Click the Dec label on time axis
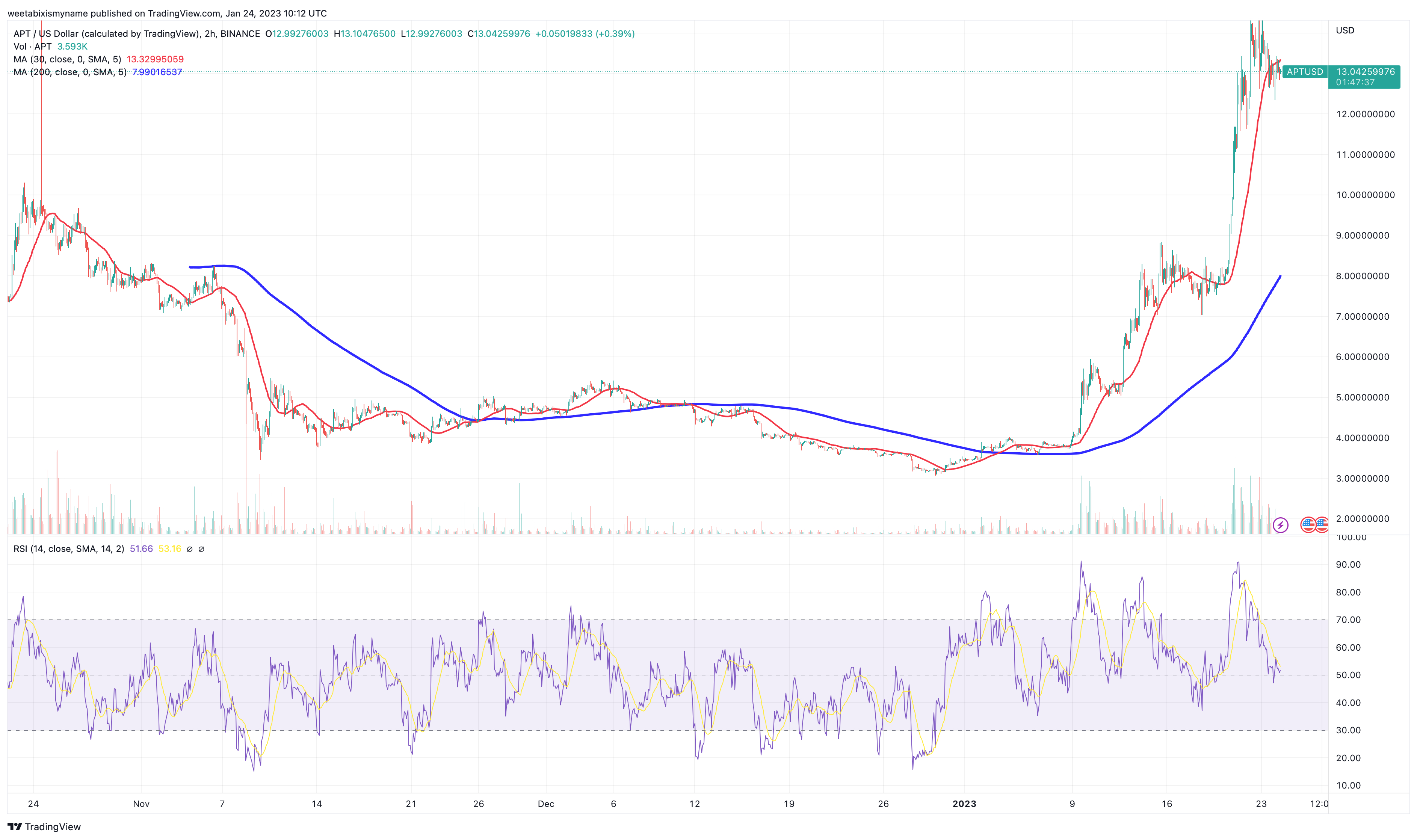Screen dimensions: 1417x840 click(545, 804)
